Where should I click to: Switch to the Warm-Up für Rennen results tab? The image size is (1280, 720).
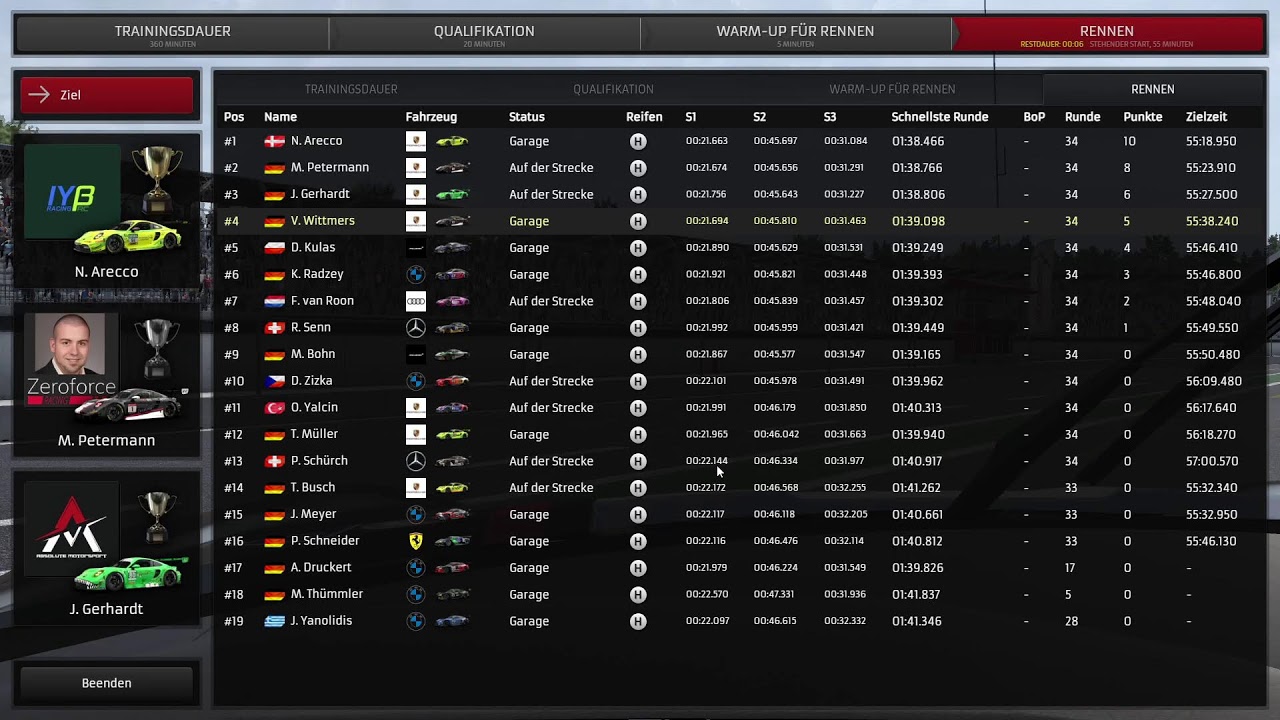(892, 89)
